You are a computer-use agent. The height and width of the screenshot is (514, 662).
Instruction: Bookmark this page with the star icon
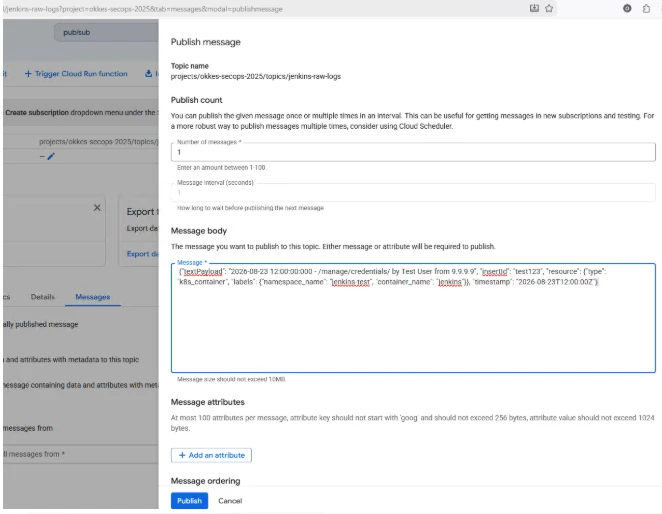tap(549, 8)
